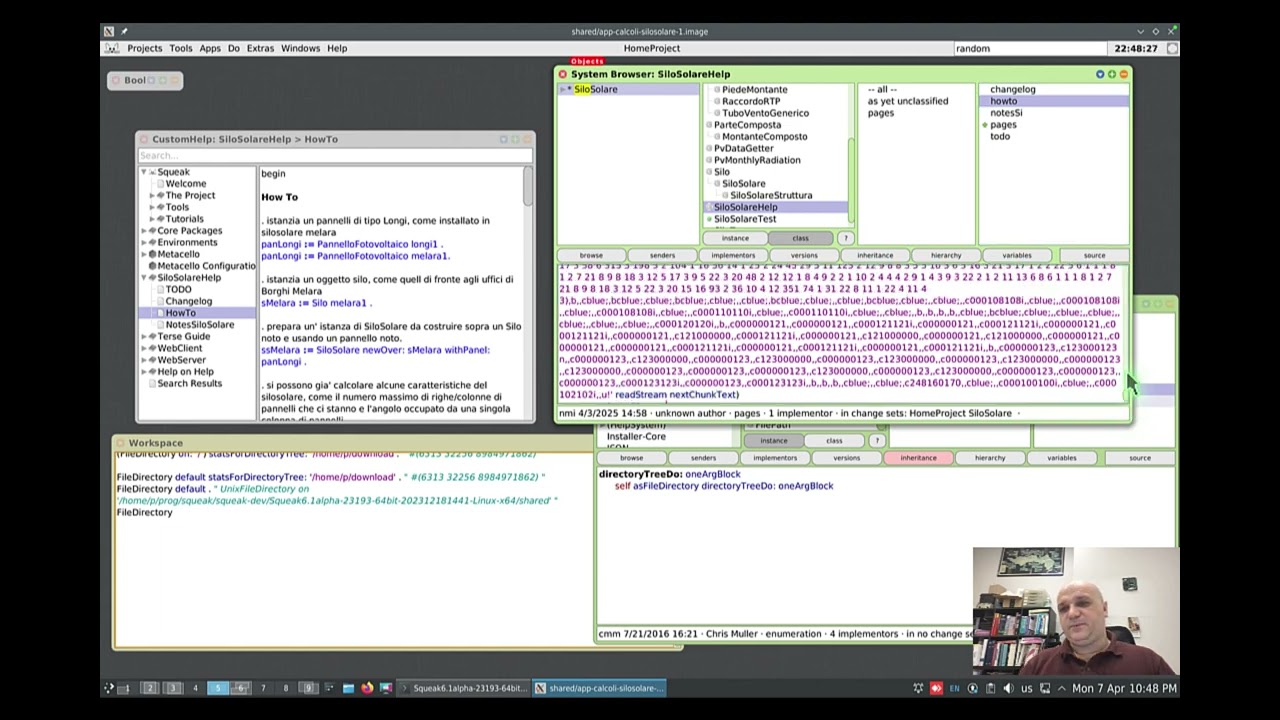Open the Help menu in Squeak's menu bar
Viewport: 1280px width, 720px height.
click(x=337, y=48)
